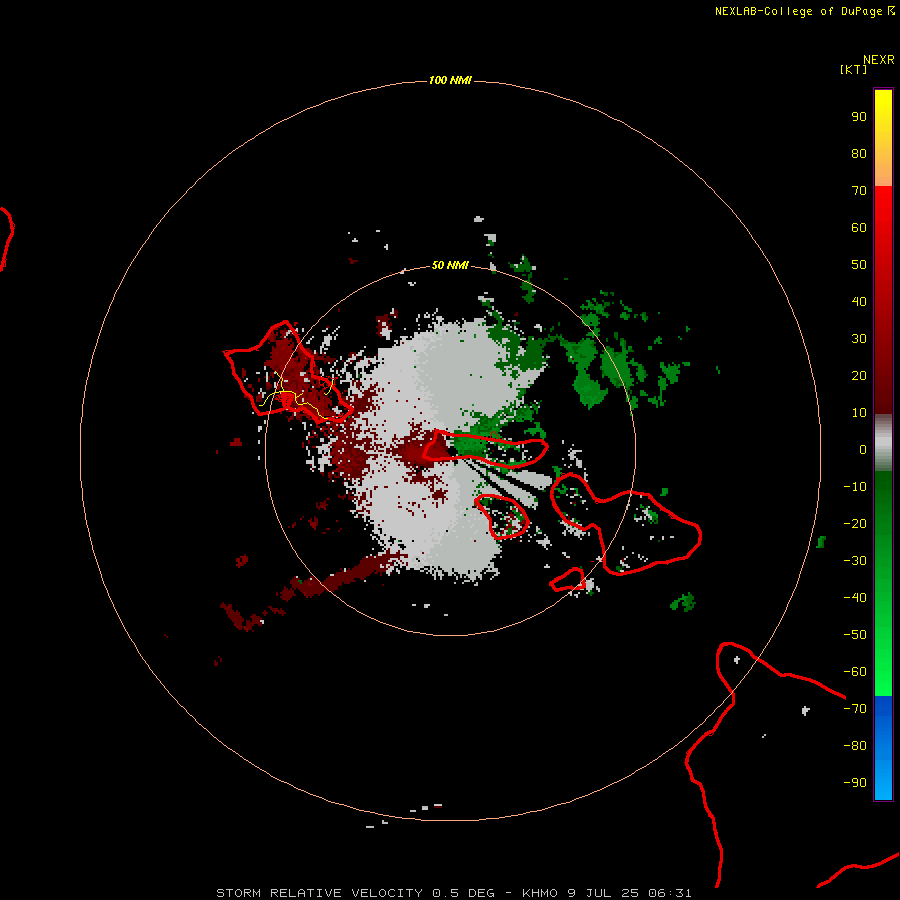Click the -50 scale label

[x=855, y=635]
